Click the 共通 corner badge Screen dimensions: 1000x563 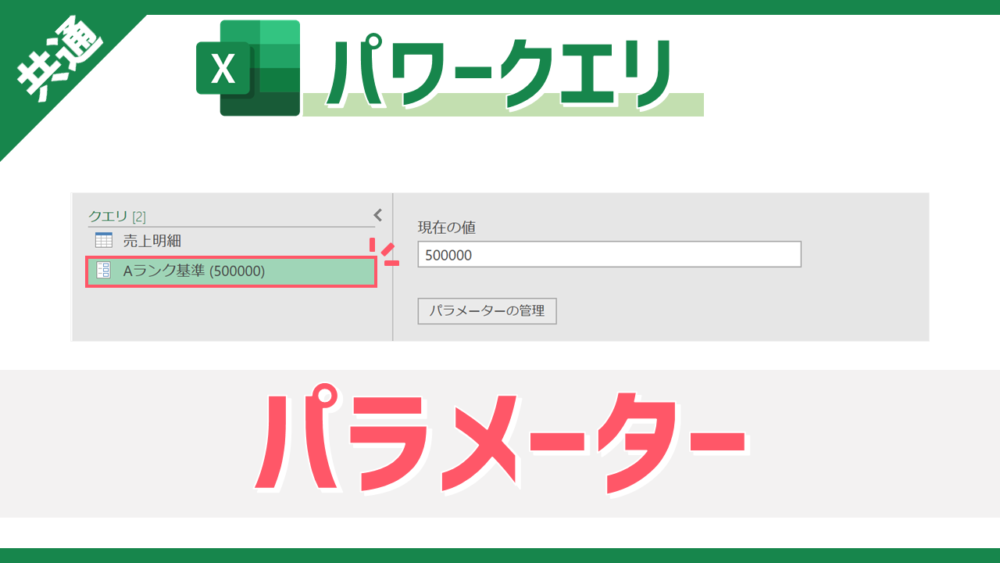click(58, 57)
